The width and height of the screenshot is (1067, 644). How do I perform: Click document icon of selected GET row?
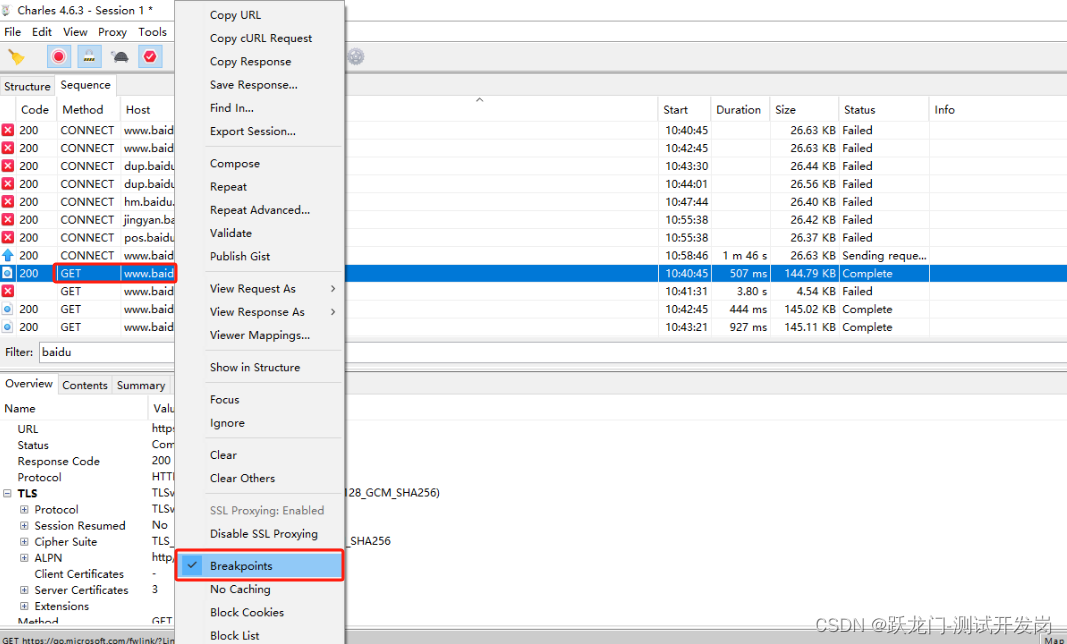click(x=7, y=273)
